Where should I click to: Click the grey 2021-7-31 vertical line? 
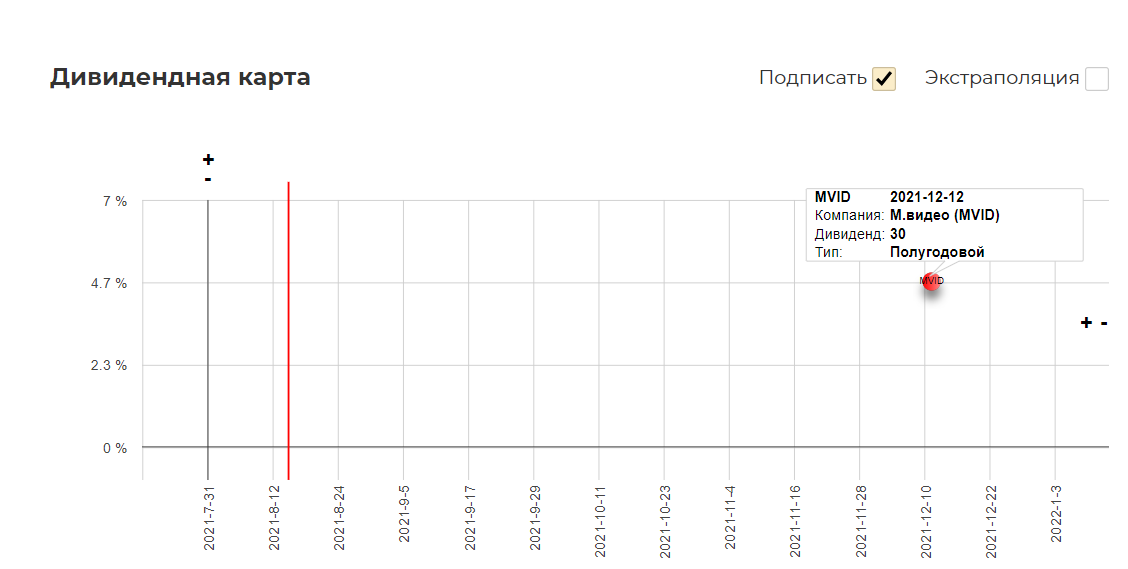click(208, 338)
